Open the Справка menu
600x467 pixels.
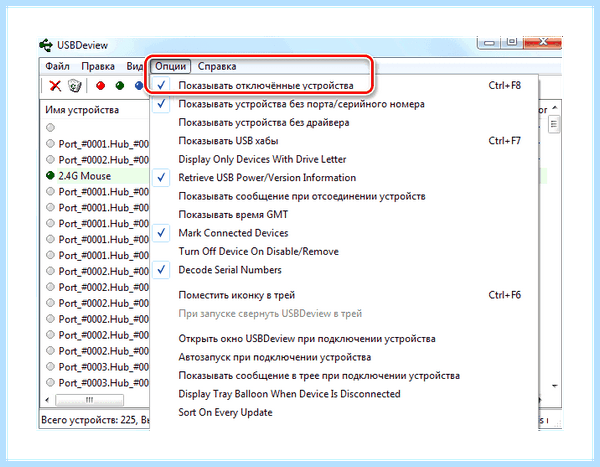click(217, 66)
